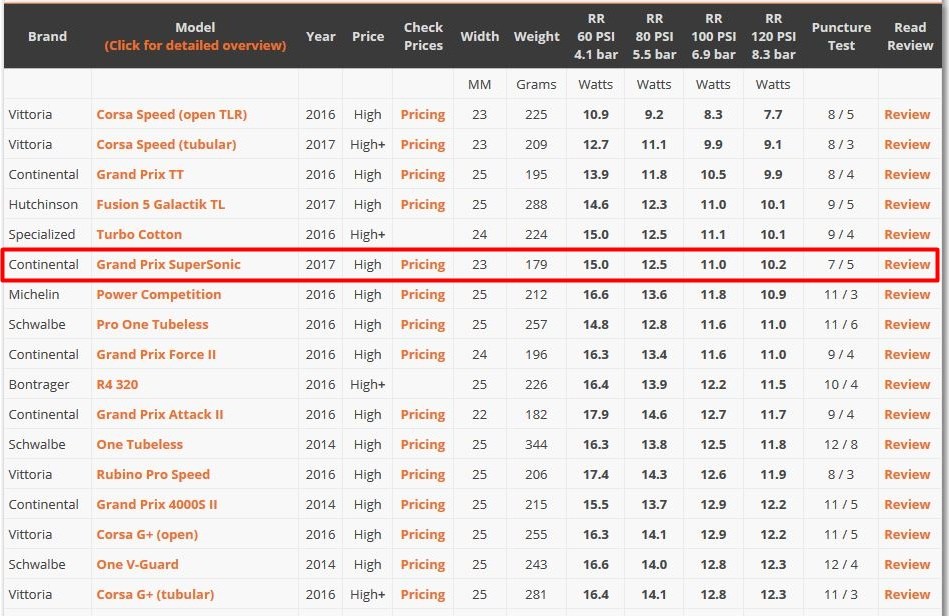
Task: Read Review of Corsa Speed (open TLR)
Action: tap(907, 114)
